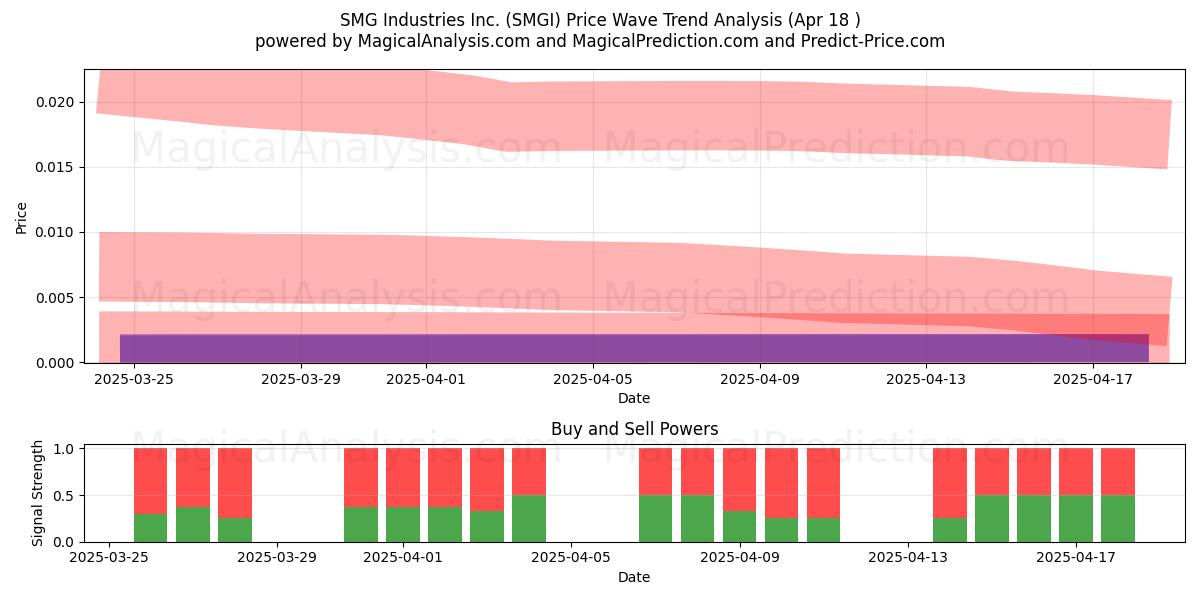Click the 0.015 price axis tick label
The width and height of the screenshot is (1200, 600).
click(55, 167)
